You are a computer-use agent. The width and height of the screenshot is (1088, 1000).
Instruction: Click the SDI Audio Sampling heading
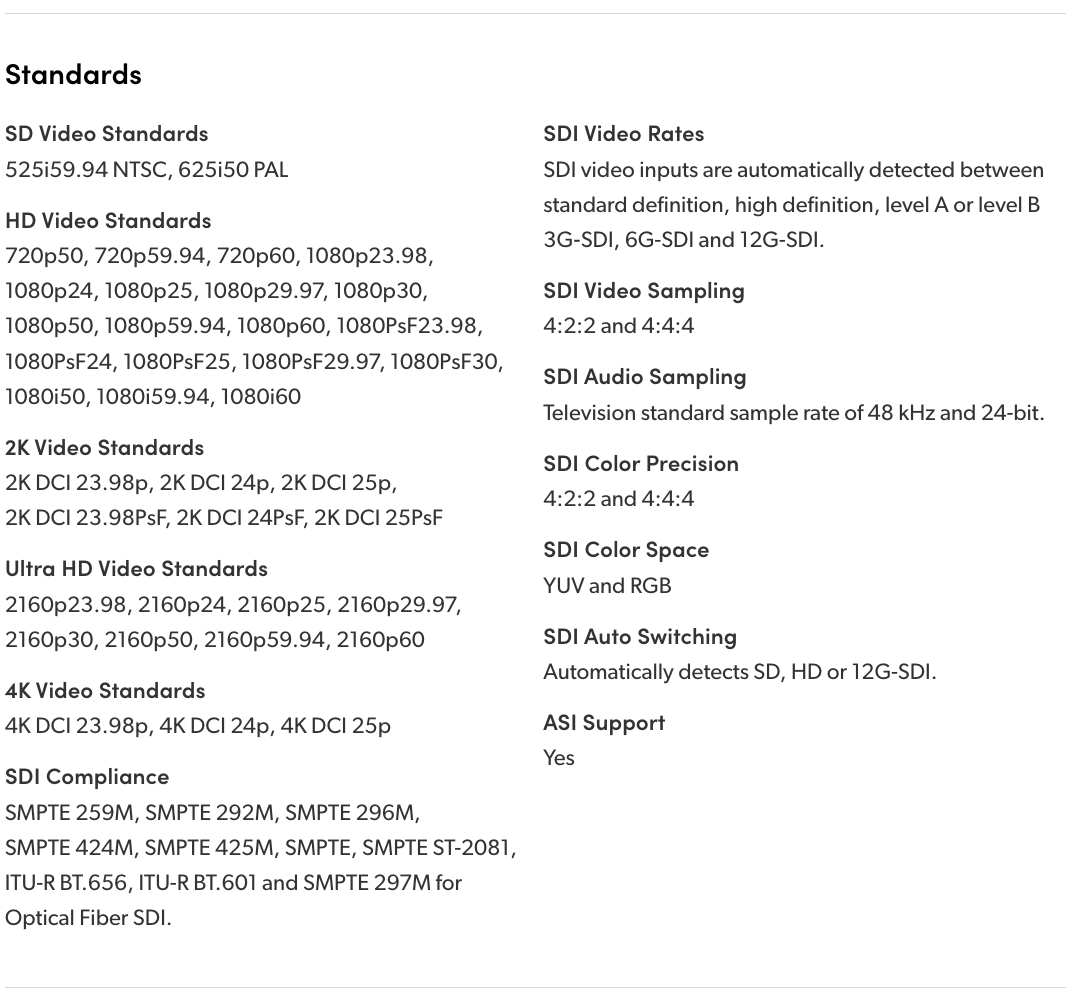[x=644, y=376]
